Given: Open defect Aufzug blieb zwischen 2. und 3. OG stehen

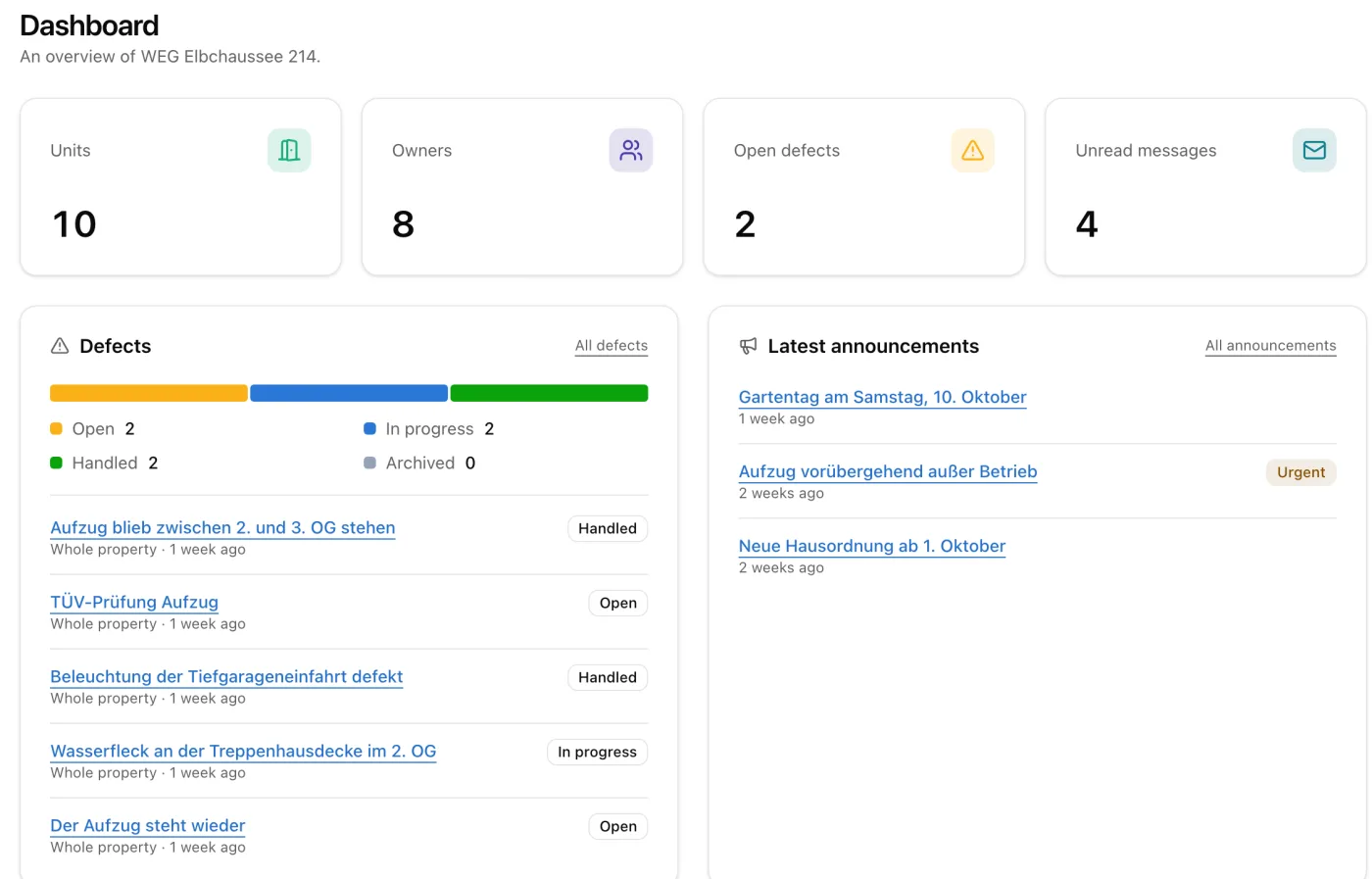Looking at the screenshot, I should 222,527.
